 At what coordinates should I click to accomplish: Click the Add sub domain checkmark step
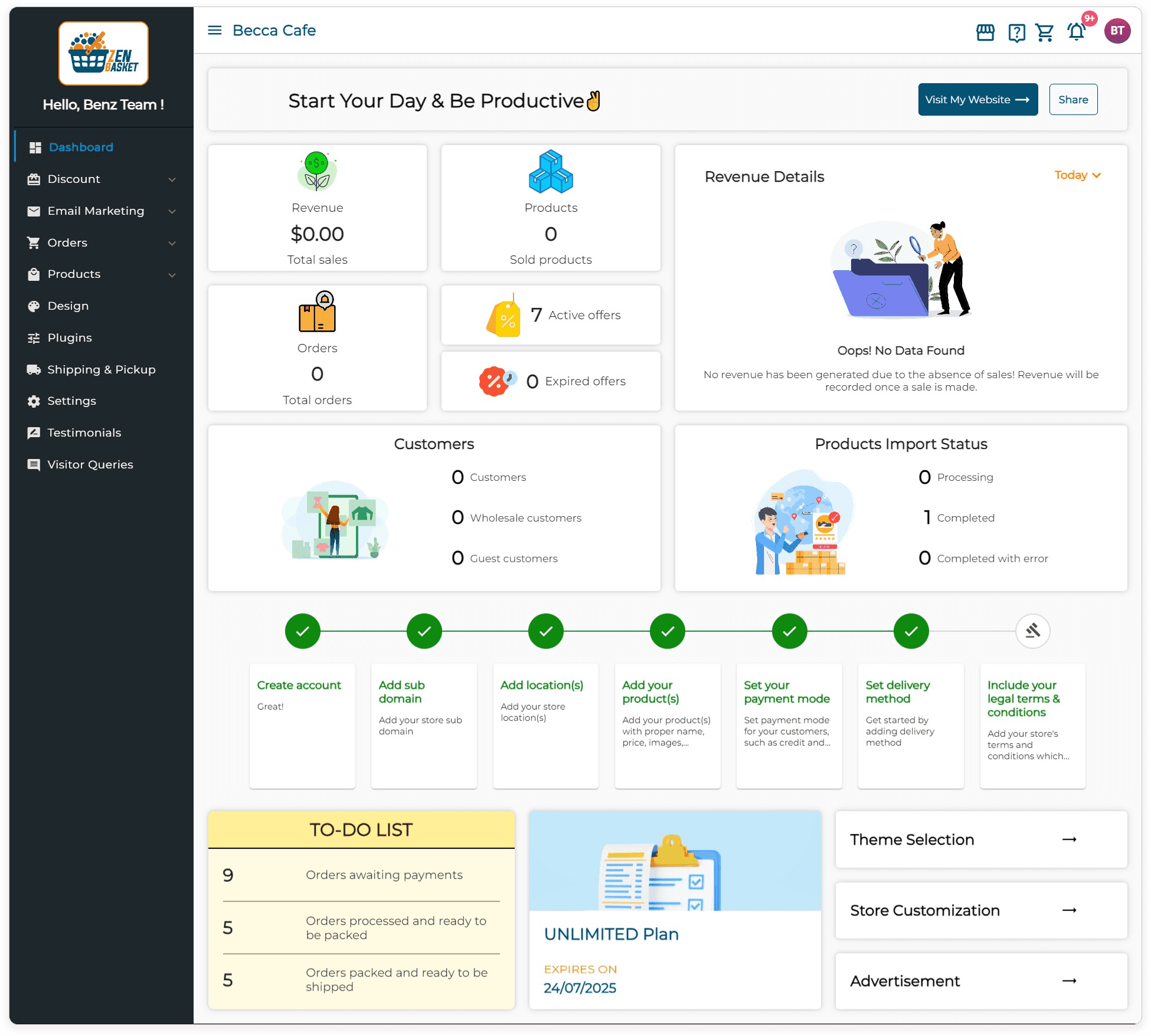(424, 631)
